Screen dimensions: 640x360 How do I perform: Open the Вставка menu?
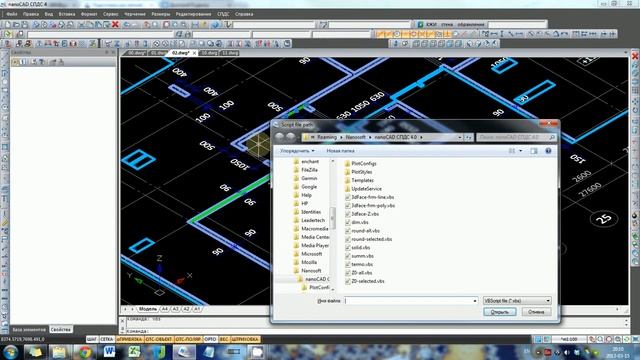click(67, 14)
